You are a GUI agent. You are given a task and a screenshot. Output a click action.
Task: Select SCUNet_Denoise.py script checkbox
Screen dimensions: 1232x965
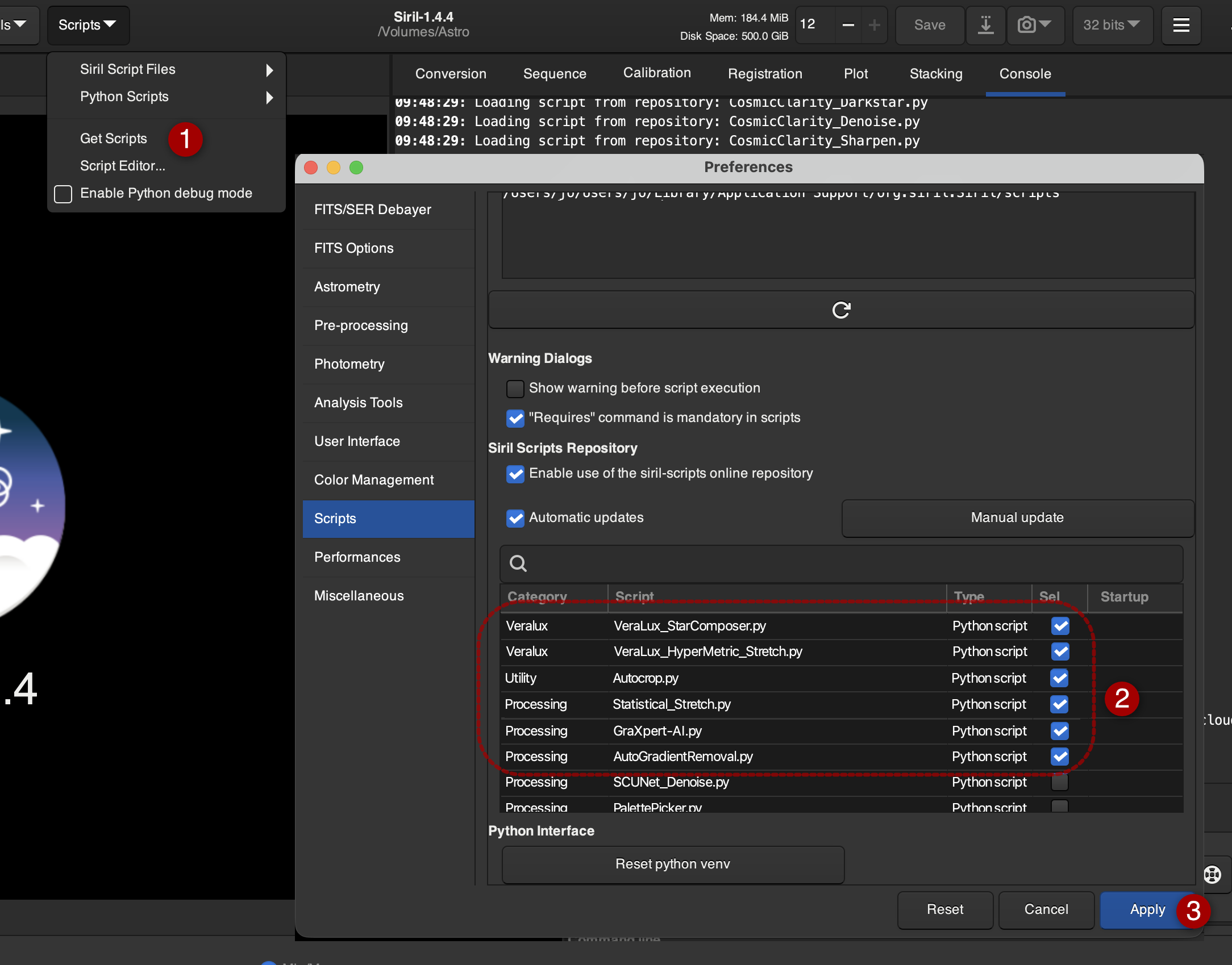1059,782
